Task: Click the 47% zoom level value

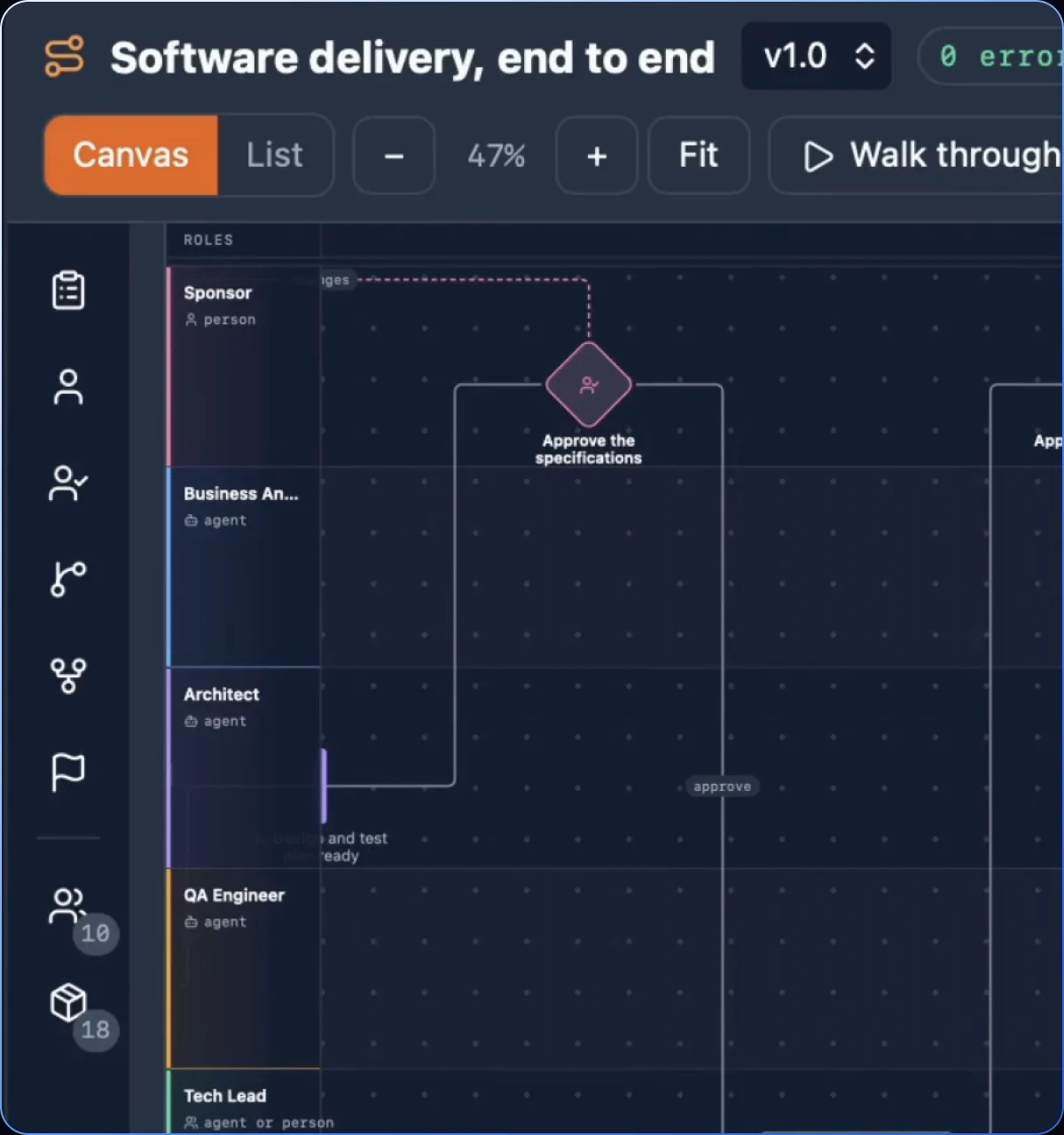Action: [x=496, y=156]
